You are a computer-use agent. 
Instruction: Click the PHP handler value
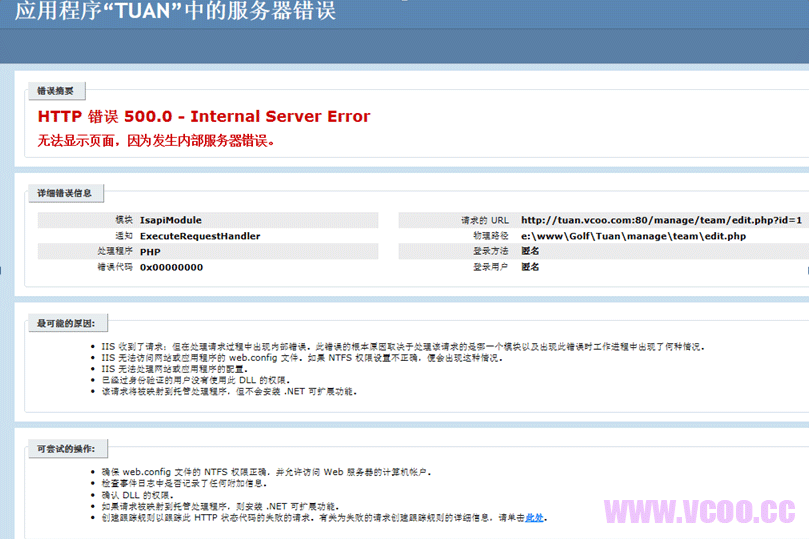pyautogui.click(x=150, y=252)
